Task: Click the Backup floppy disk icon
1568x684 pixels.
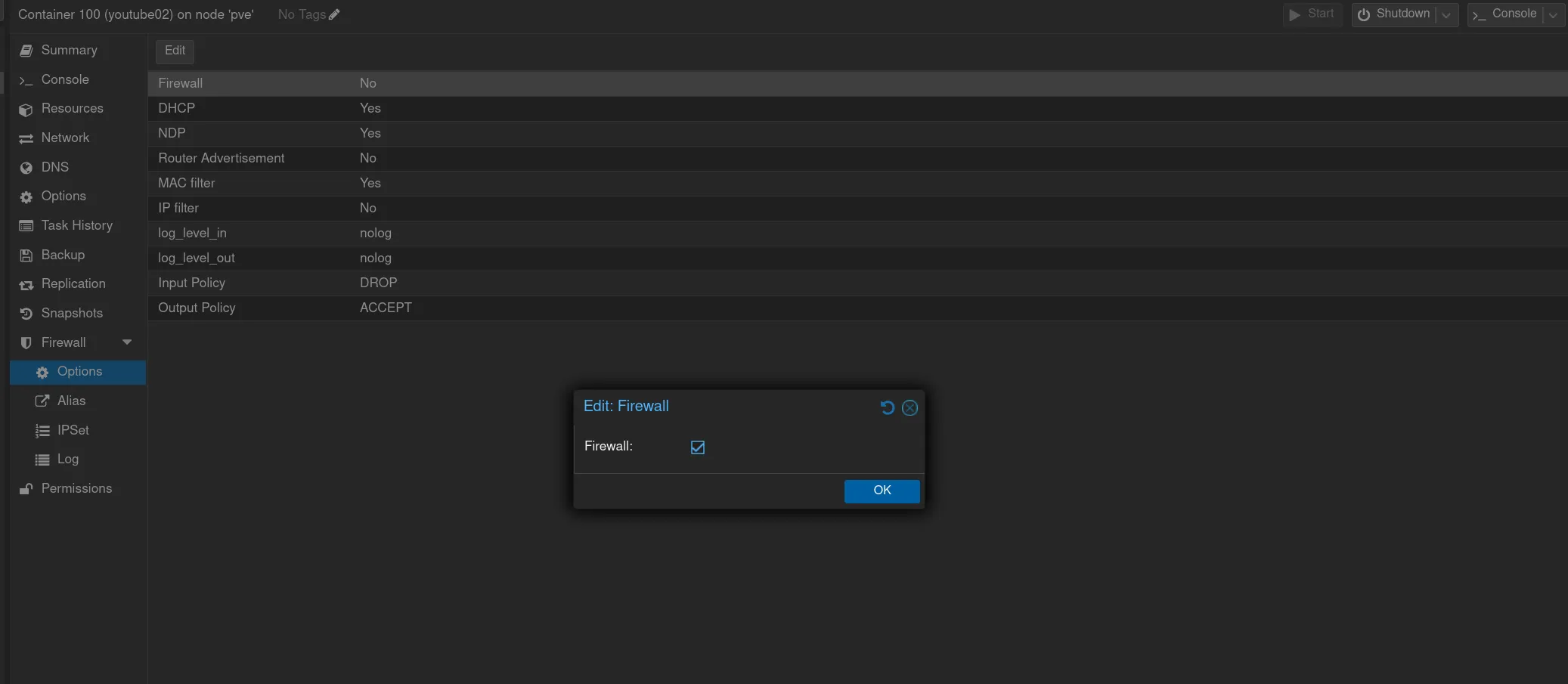Action: pos(26,255)
